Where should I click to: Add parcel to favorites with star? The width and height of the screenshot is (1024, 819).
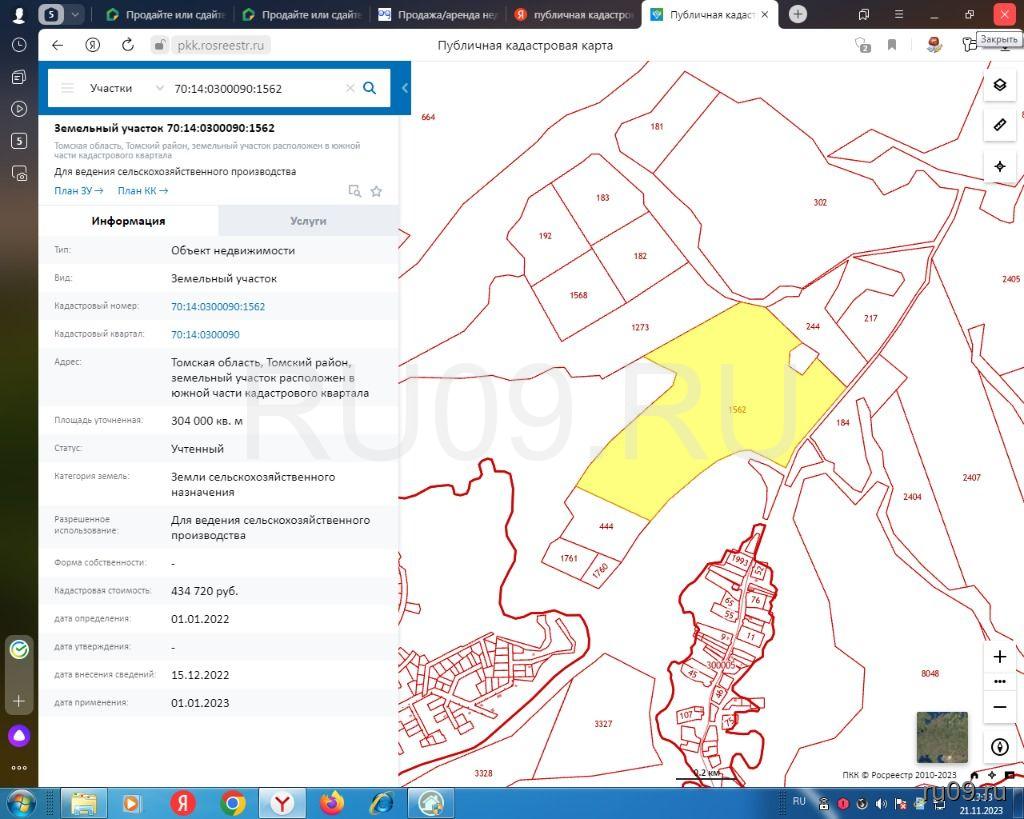[376, 191]
